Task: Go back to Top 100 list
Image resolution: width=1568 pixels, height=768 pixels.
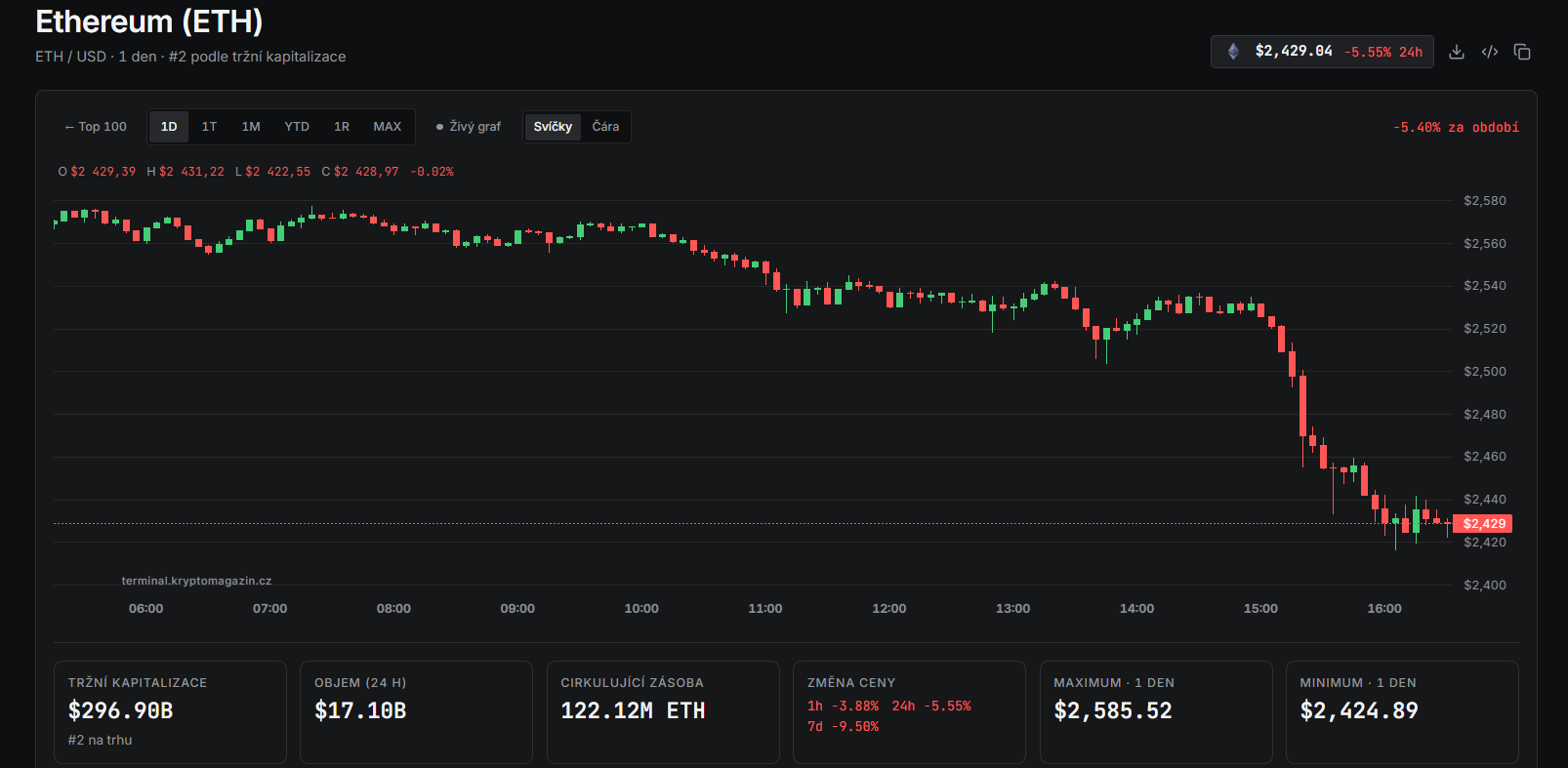Action: tap(96, 127)
